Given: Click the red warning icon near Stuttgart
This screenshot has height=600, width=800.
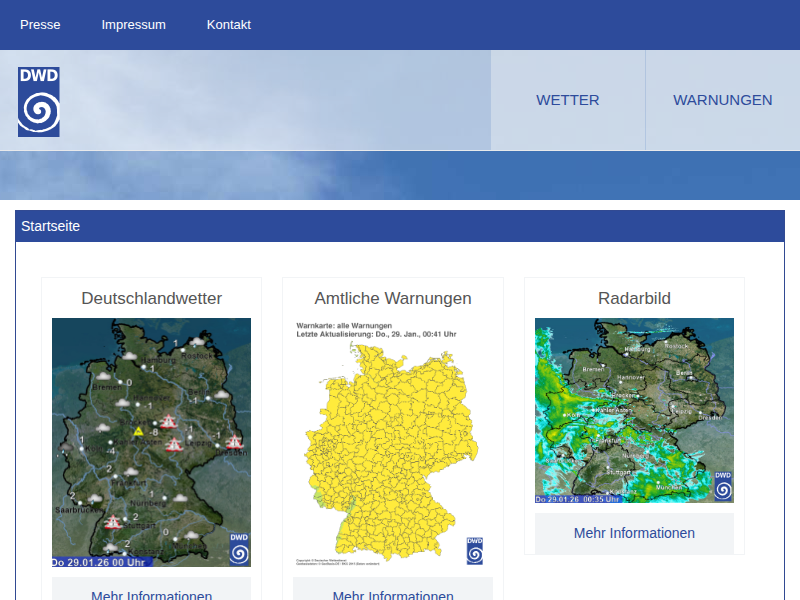Looking at the screenshot, I should [x=114, y=521].
